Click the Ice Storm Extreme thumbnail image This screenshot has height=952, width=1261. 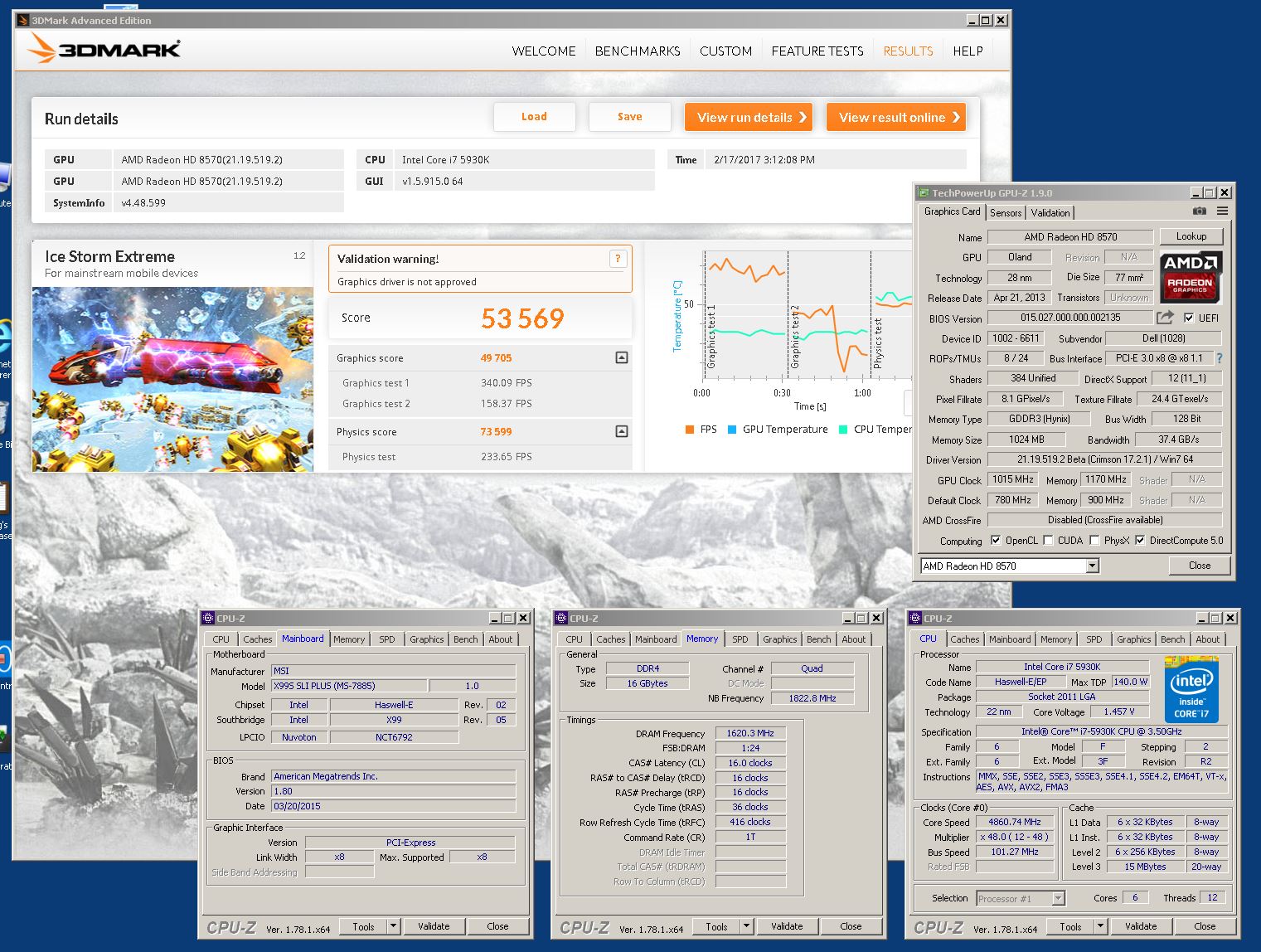point(172,380)
